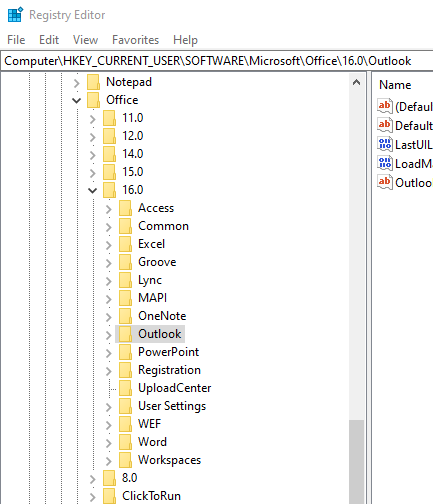Select the OneNote folder icon
The height and width of the screenshot is (504, 433).
tap(125, 316)
